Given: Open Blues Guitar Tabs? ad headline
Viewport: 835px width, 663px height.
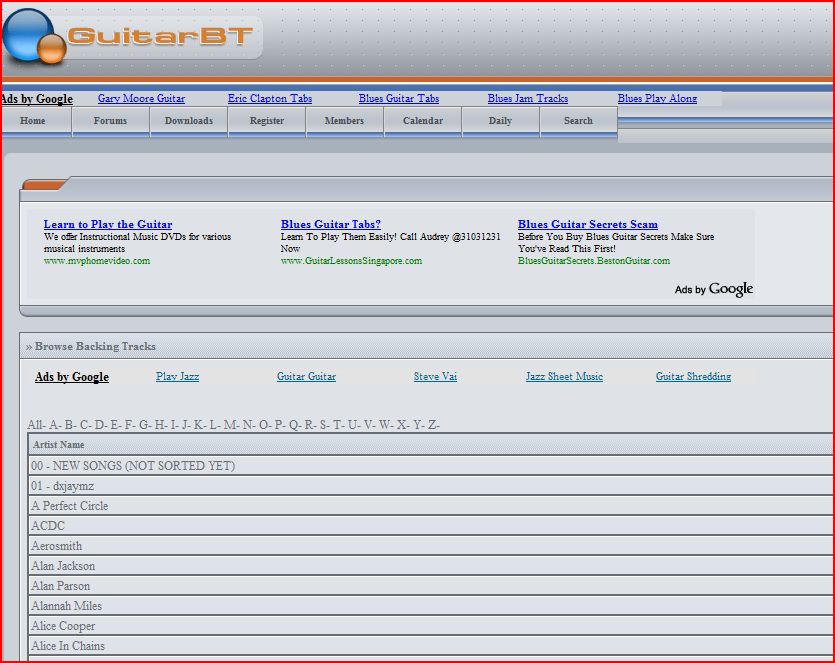Looking at the screenshot, I should (331, 224).
